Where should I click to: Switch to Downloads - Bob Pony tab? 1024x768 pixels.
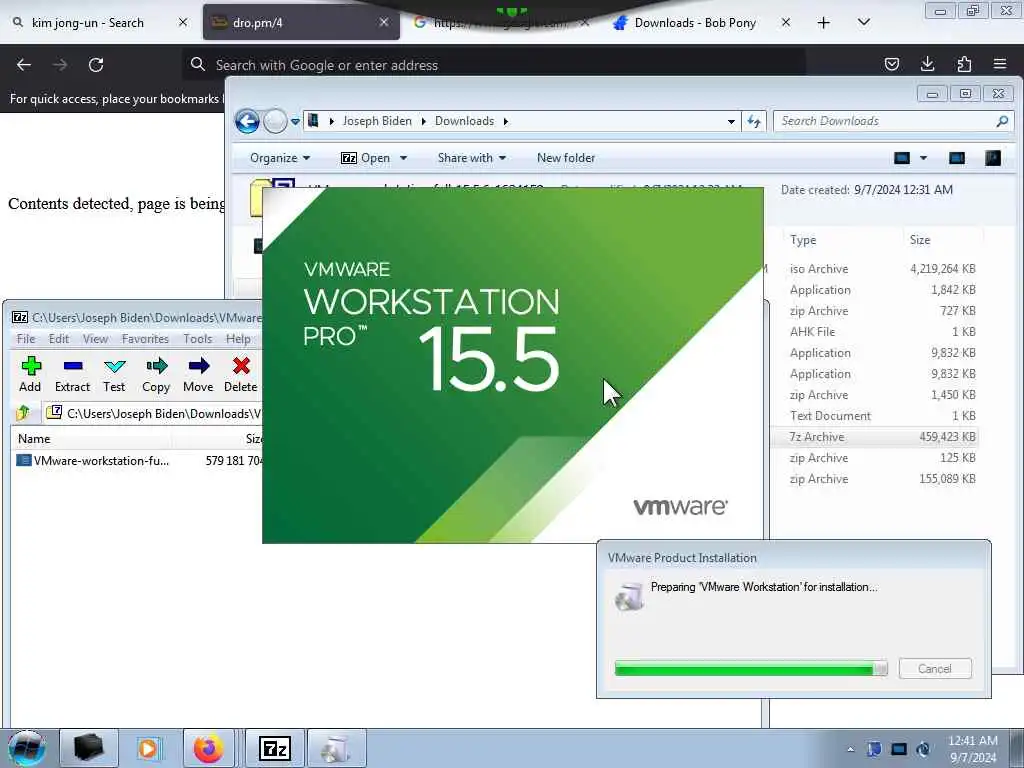point(695,23)
